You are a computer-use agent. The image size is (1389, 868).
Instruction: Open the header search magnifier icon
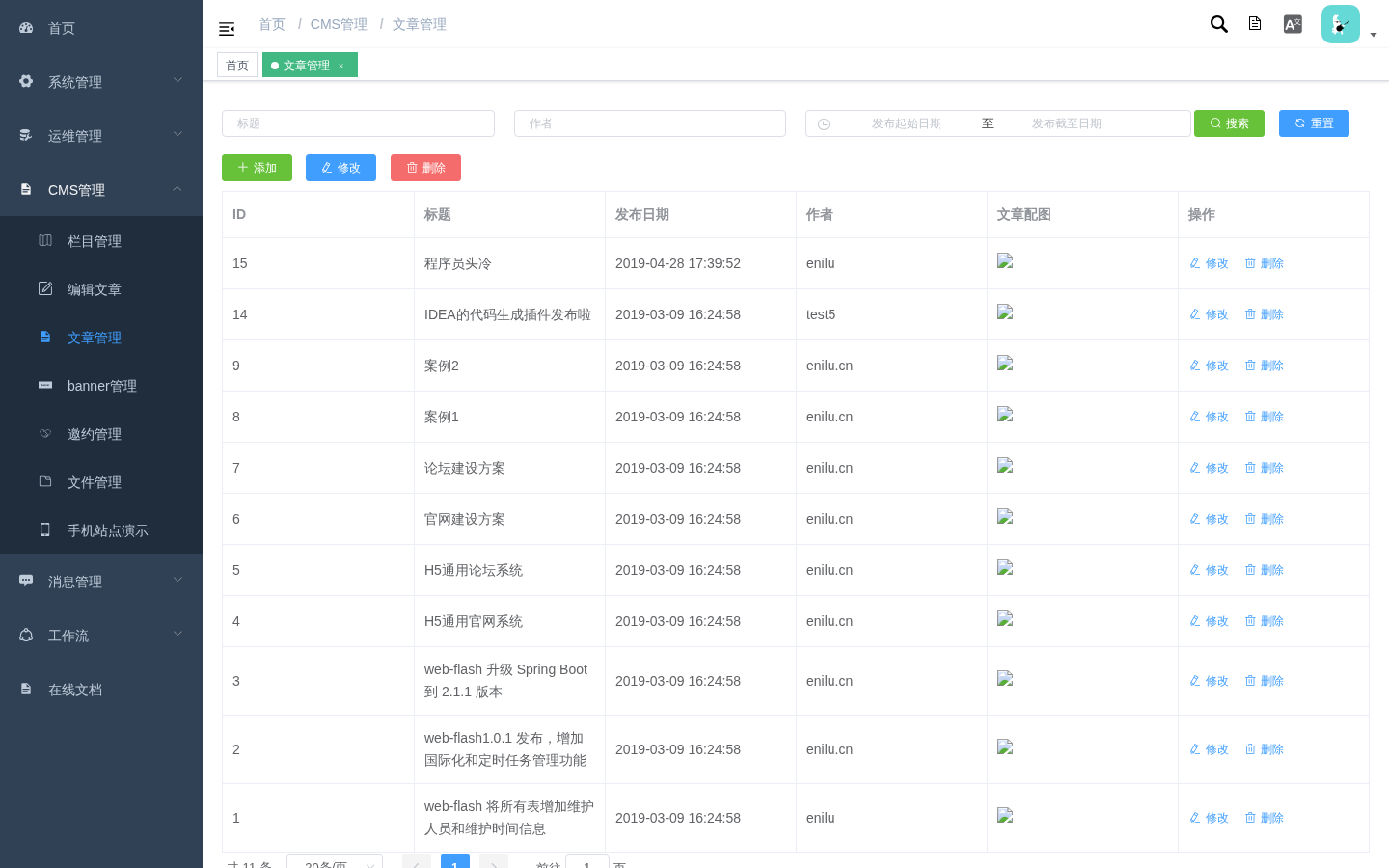click(1219, 24)
